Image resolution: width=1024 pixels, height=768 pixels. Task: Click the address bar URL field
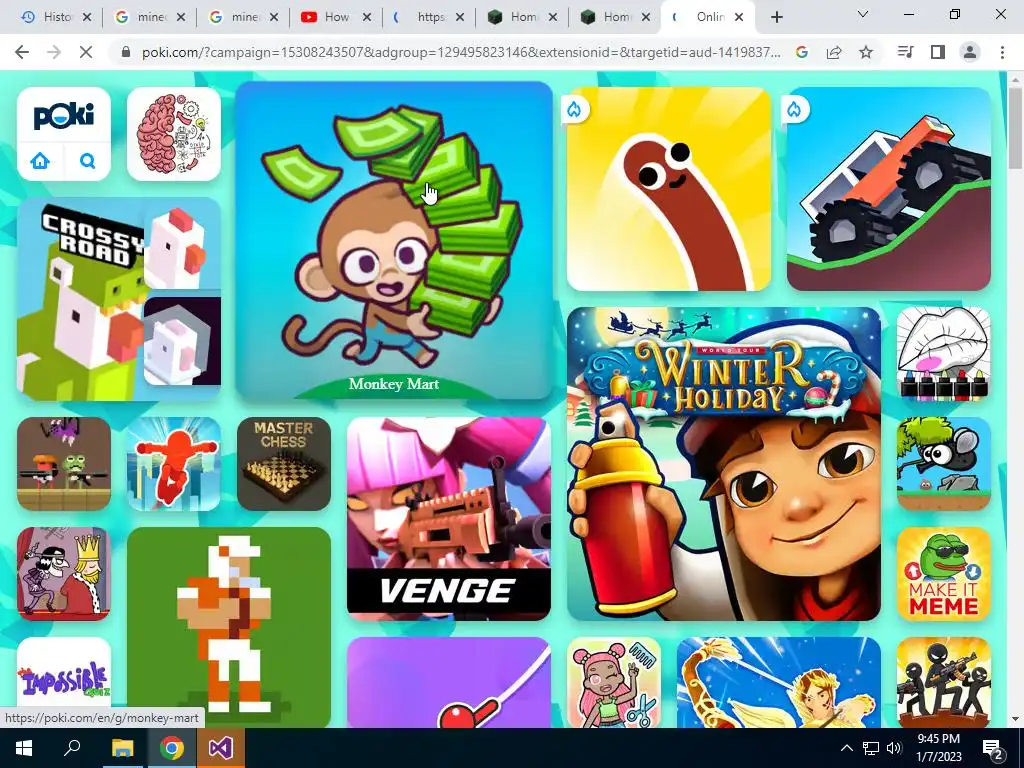[x=461, y=52]
